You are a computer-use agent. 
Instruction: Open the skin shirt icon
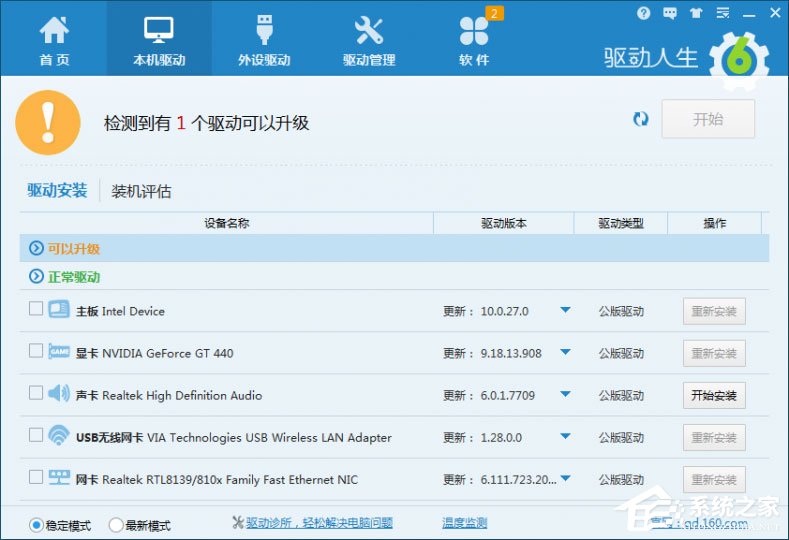(x=696, y=13)
